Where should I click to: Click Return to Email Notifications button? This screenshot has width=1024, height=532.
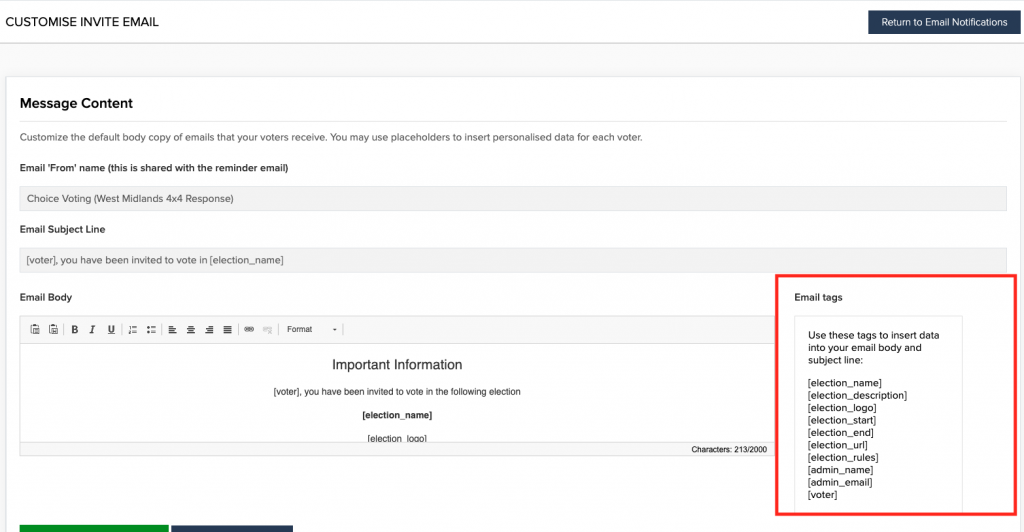(x=944, y=22)
